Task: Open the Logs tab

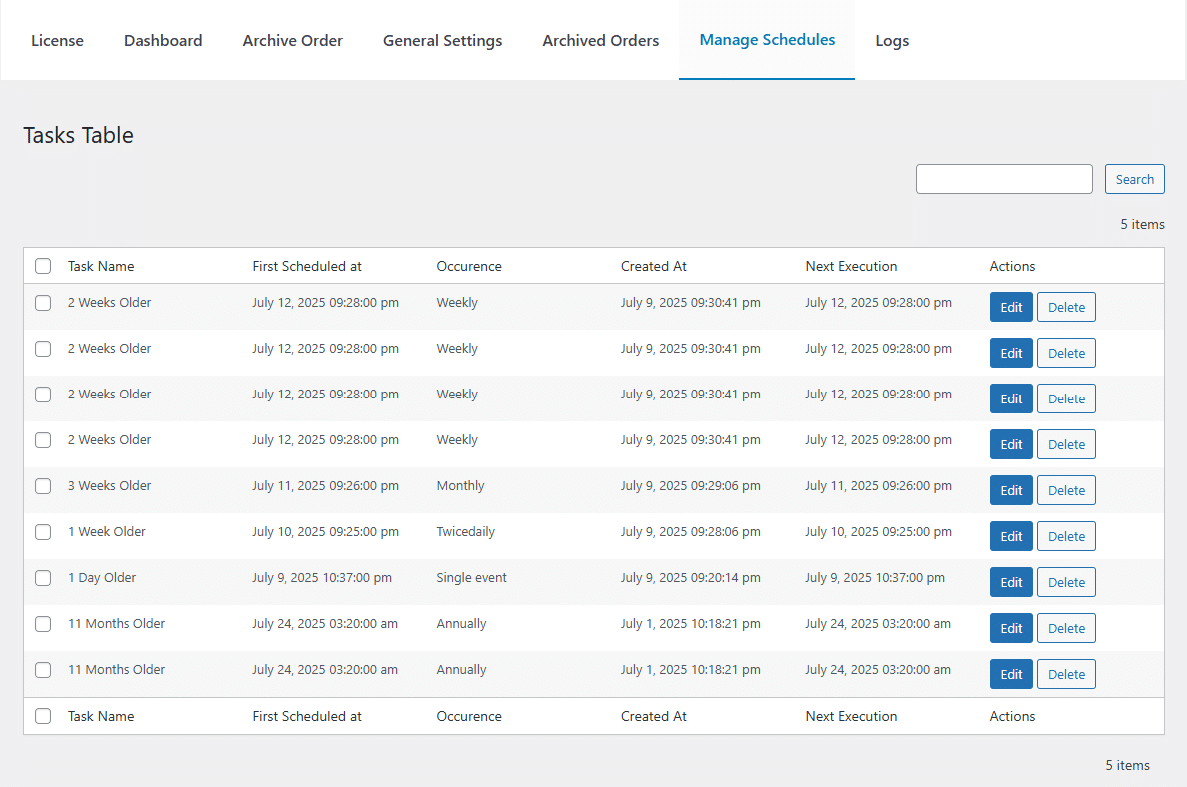Action: (893, 41)
